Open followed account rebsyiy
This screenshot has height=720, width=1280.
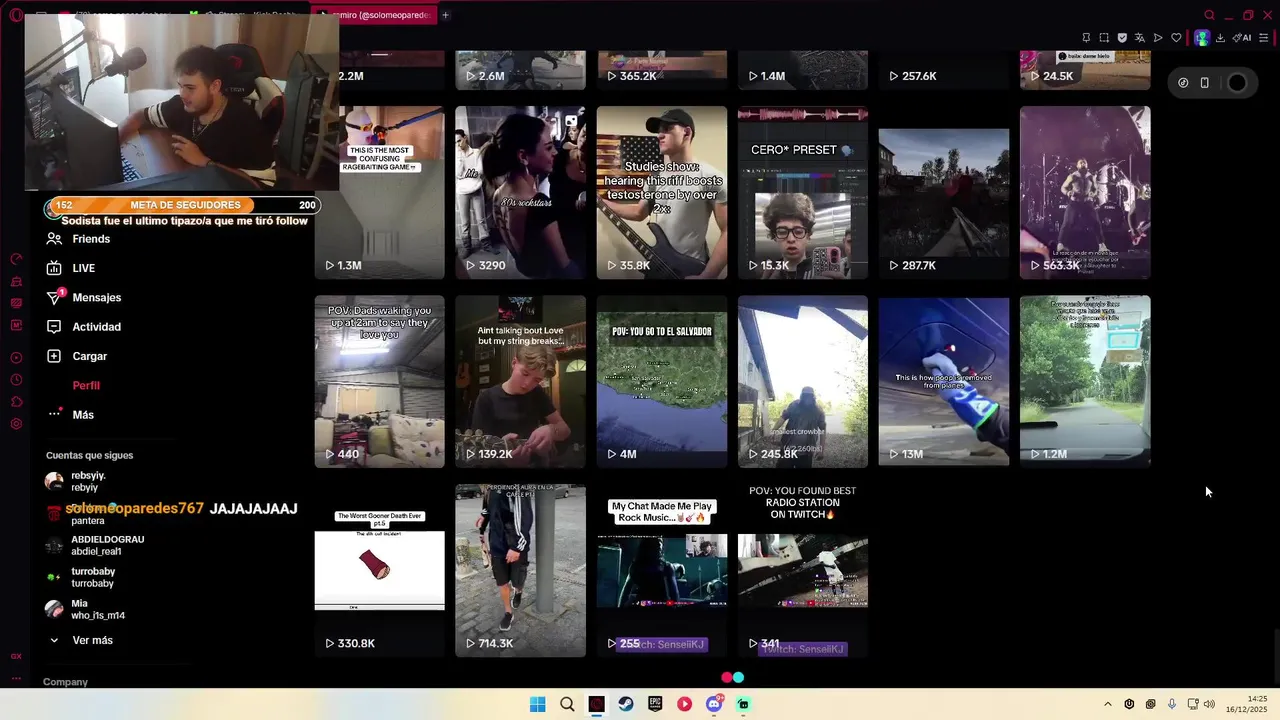76,481
